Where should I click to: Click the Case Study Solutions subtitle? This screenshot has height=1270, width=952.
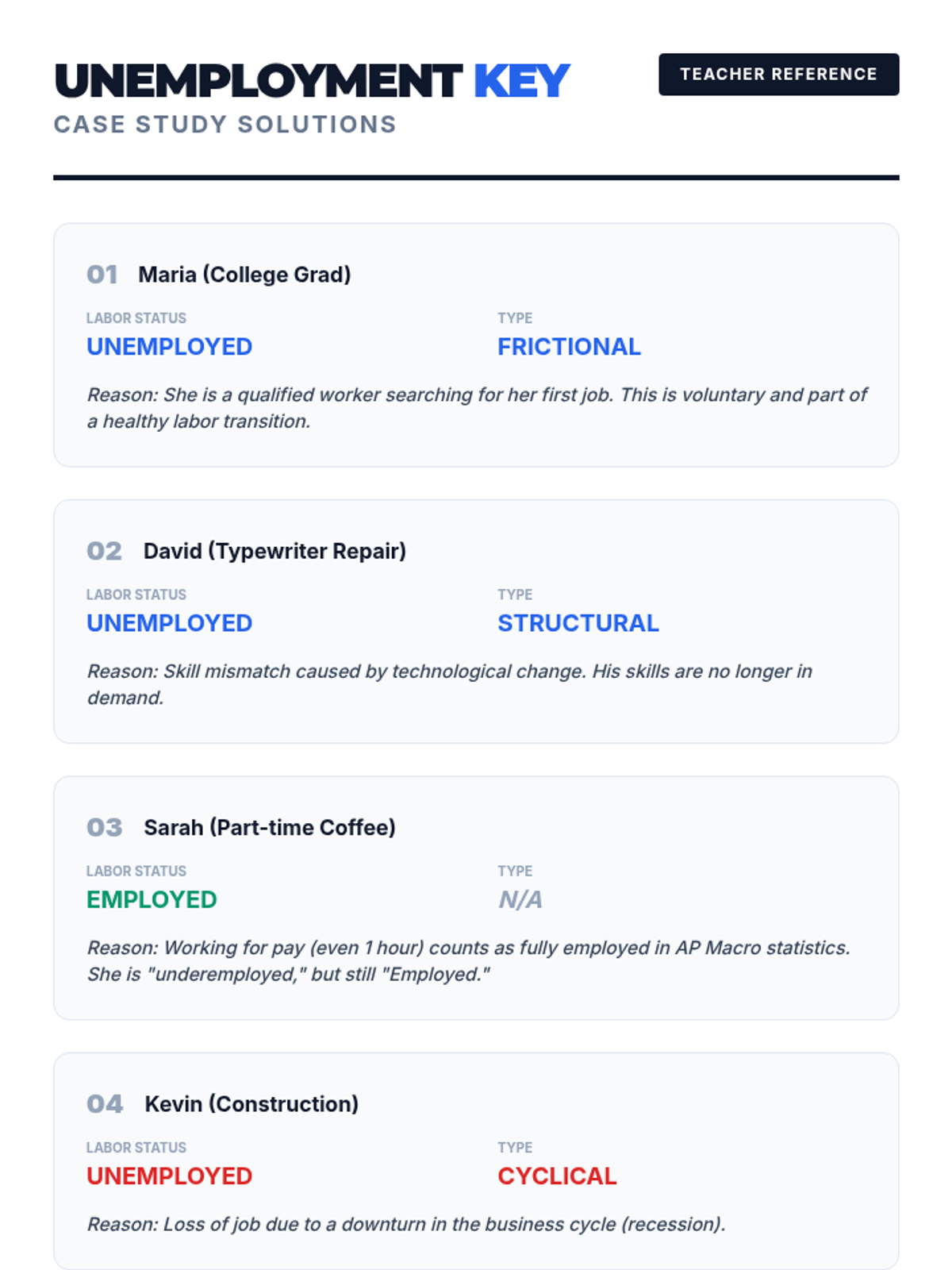click(225, 125)
